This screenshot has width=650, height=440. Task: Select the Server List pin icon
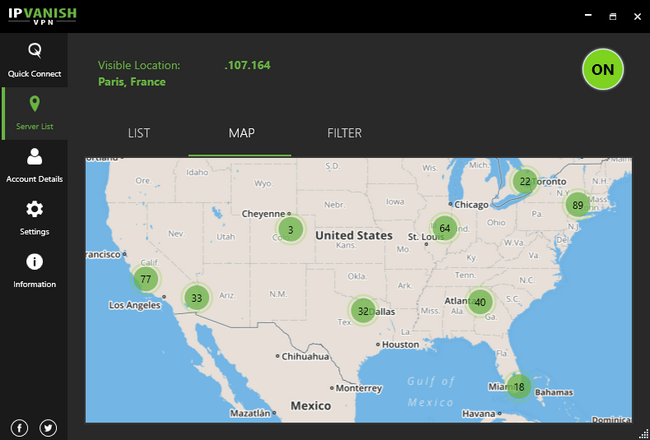point(34,104)
